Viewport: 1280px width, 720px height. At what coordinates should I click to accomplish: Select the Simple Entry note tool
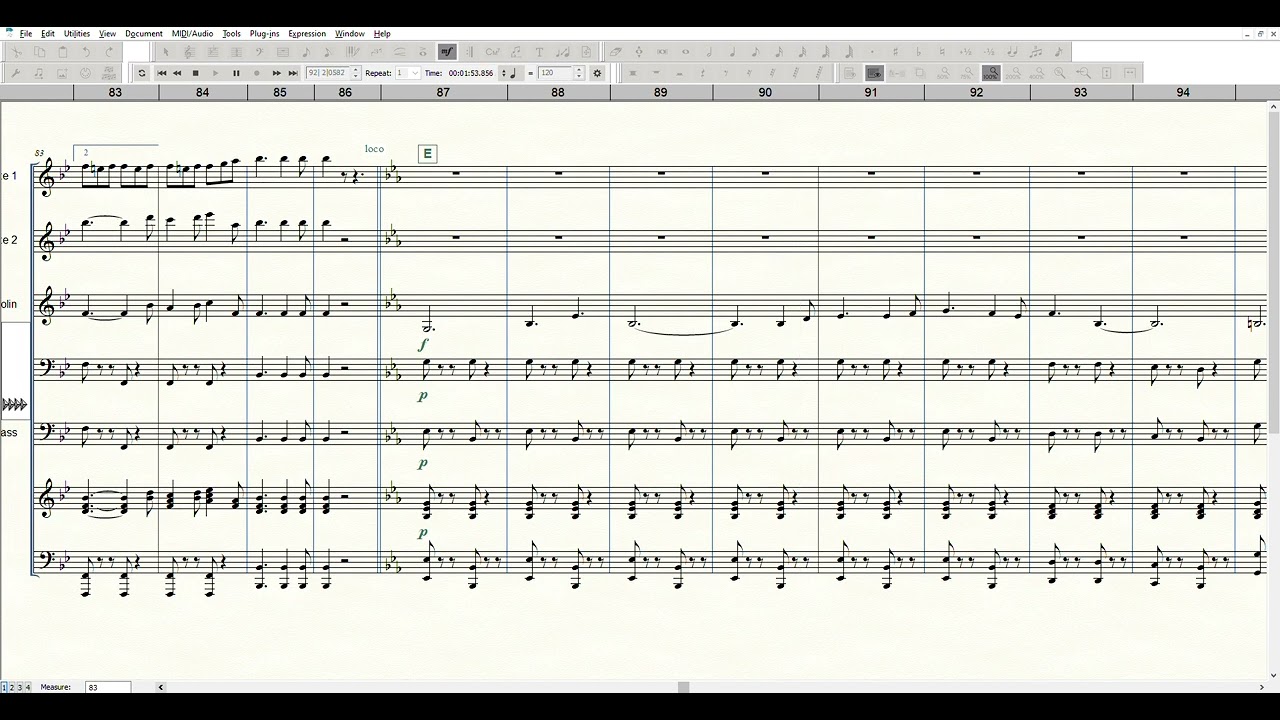click(x=306, y=52)
